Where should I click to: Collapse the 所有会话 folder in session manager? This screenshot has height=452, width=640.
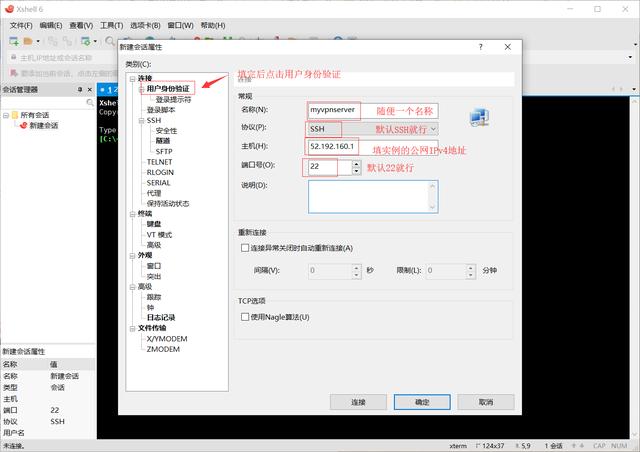coord(6,116)
